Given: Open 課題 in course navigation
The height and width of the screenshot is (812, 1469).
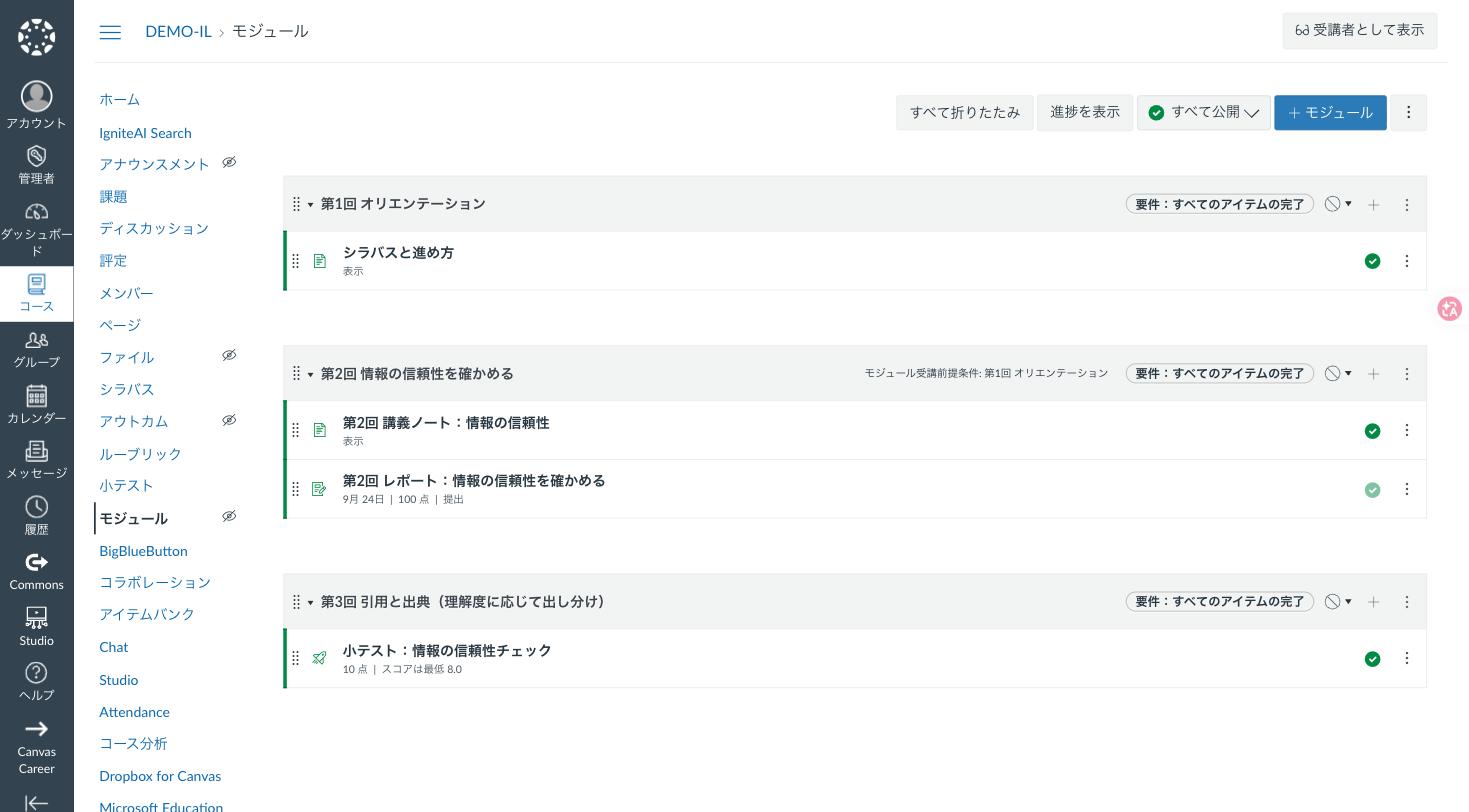Looking at the screenshot, I should click(x=113, y=197).
